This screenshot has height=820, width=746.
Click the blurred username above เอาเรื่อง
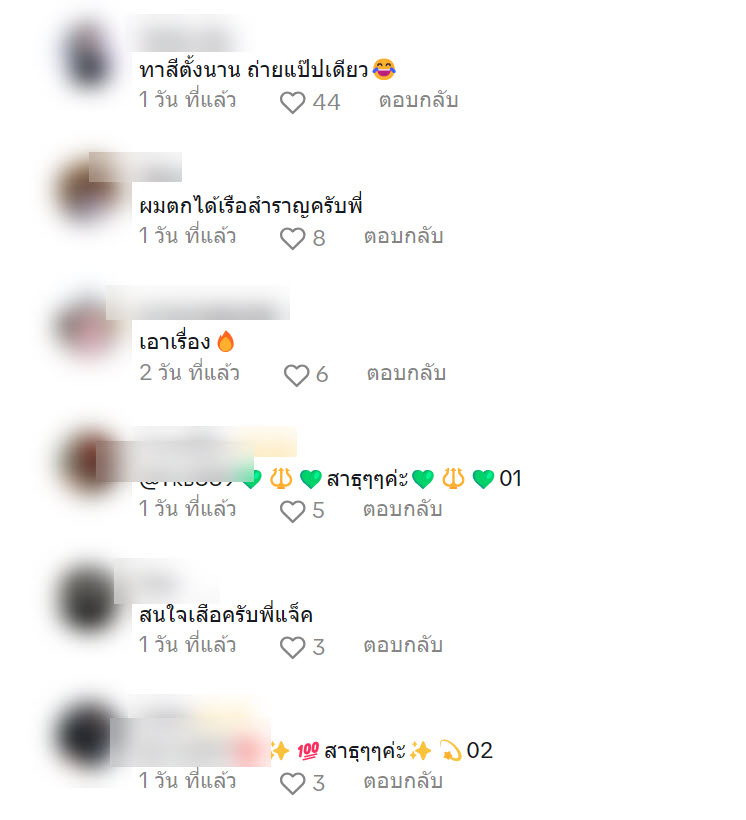pyautogui.click(x=198, y=303)
